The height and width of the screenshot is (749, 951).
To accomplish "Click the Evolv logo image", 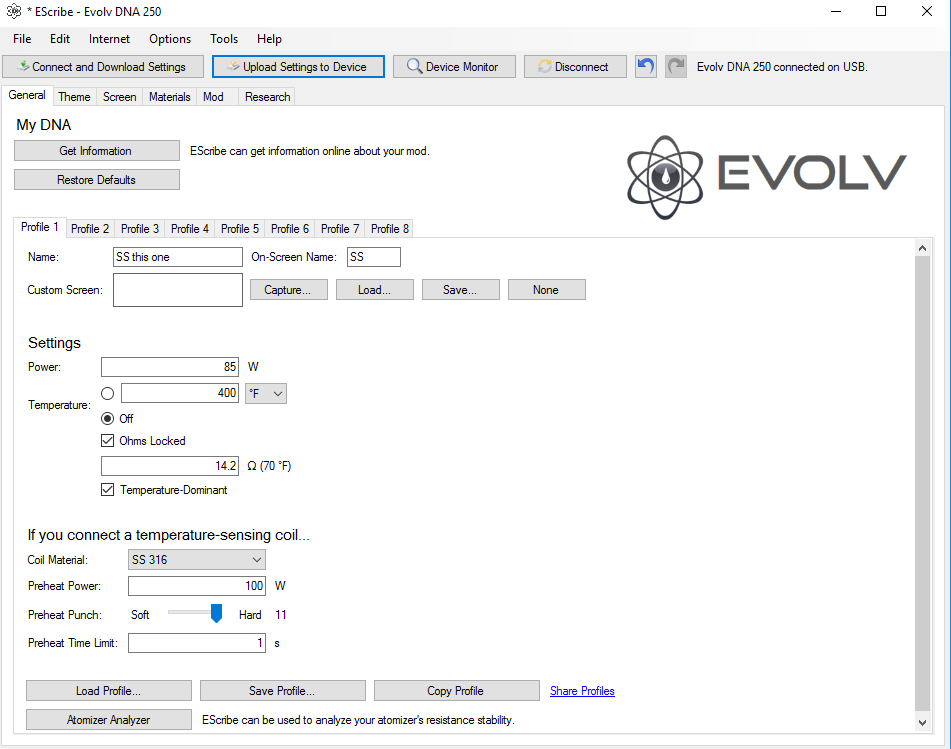I will pyautogui.click(x=767, y=177).
